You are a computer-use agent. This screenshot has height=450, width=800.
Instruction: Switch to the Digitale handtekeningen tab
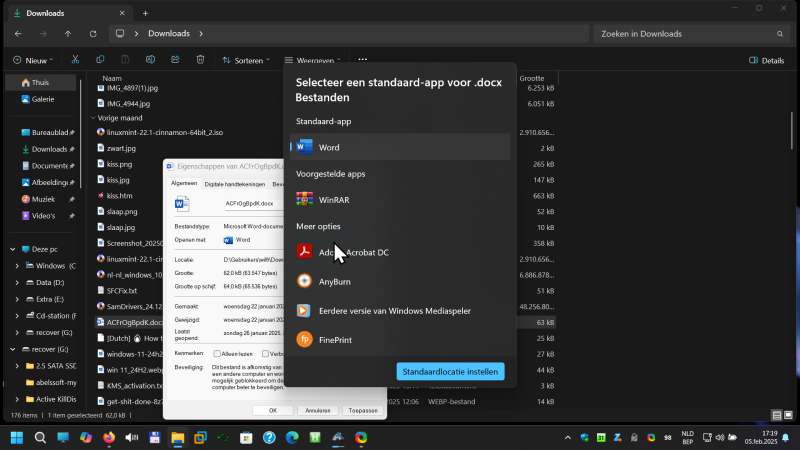click(235, 184)
